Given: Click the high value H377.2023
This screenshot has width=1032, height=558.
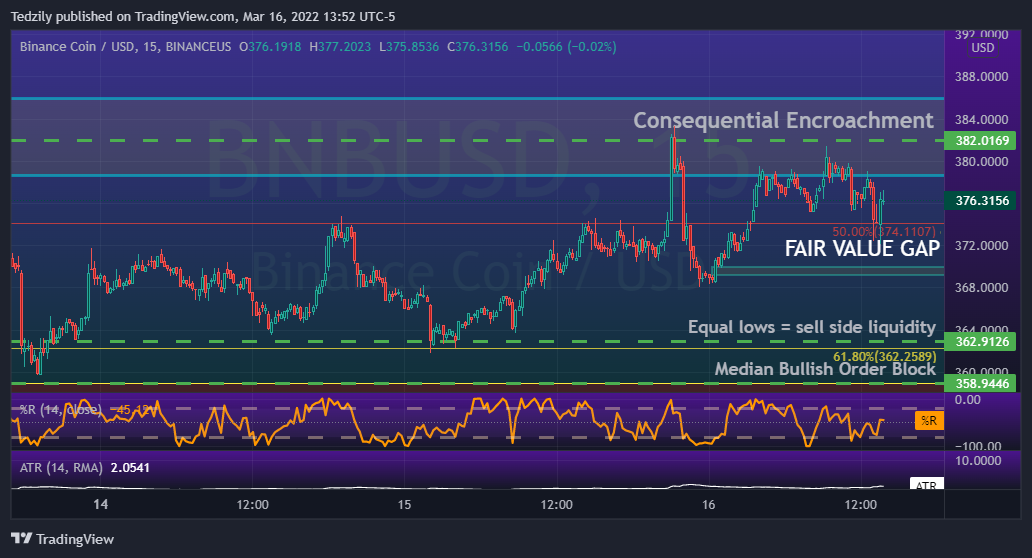Looking at the screenshot, I should [340, 47].
